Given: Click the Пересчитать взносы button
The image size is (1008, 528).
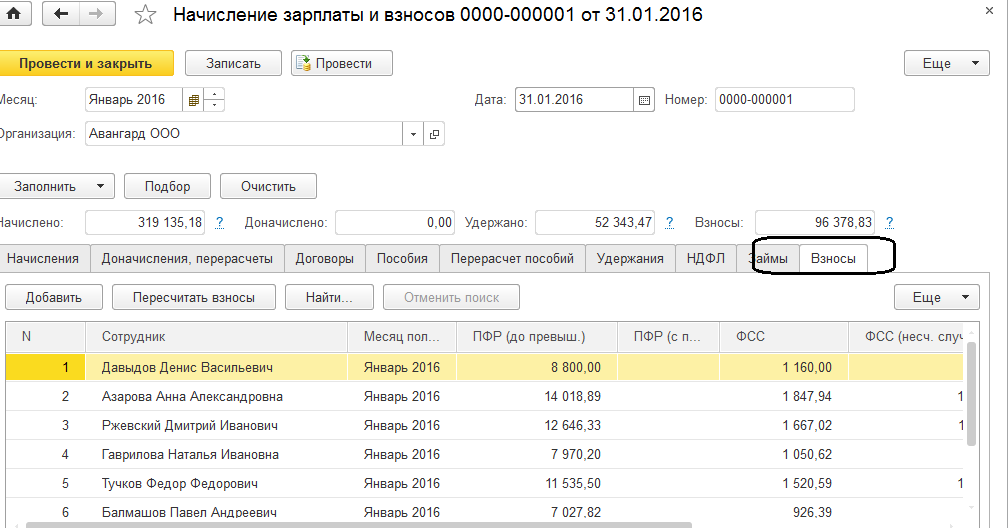Looking at the screenshot, I should (x=194, y=297).
